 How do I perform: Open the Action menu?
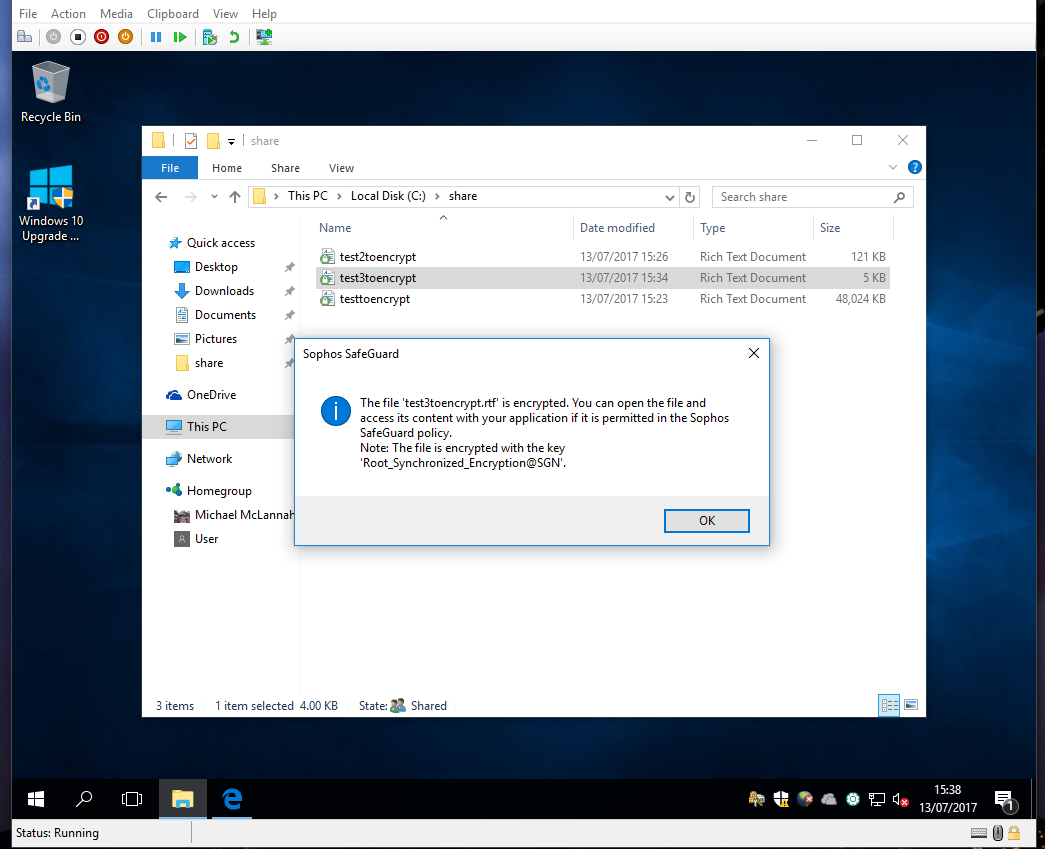coord(68,13)
